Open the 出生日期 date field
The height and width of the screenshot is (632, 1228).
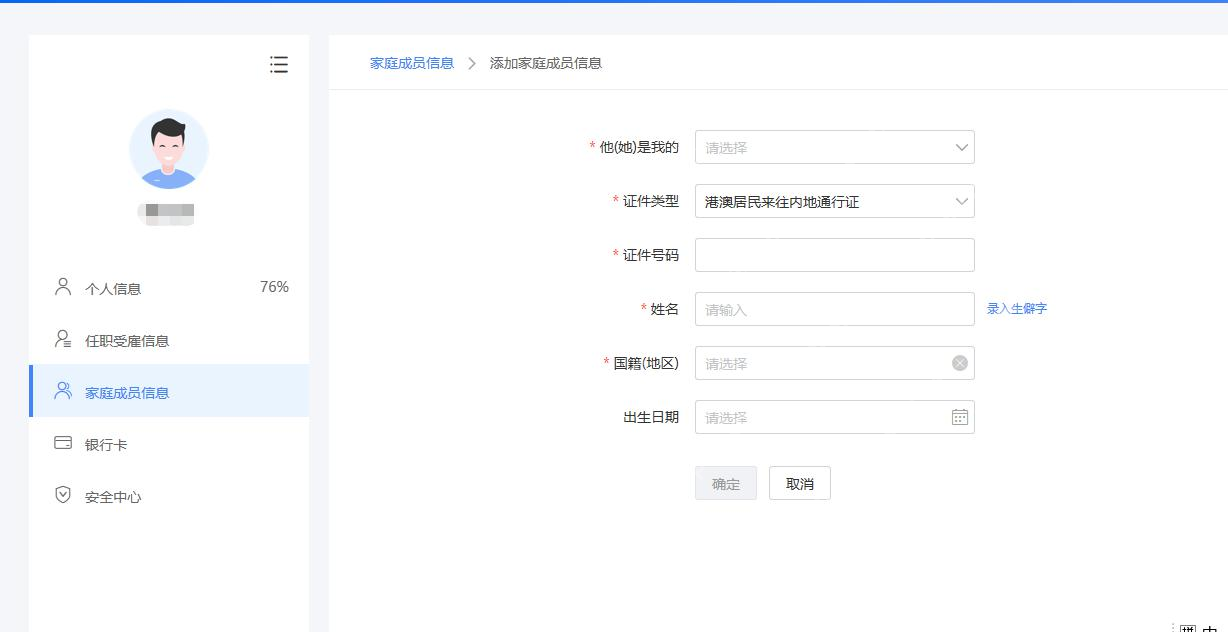[x=835, y=417]
